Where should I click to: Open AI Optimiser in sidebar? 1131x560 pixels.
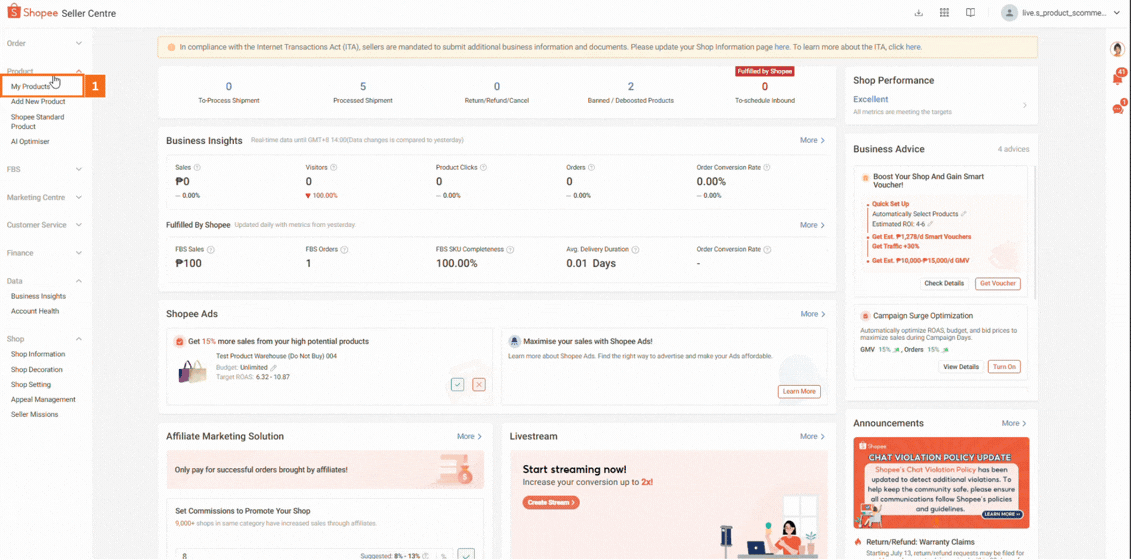pyautogui.click(x=30, y=141)
